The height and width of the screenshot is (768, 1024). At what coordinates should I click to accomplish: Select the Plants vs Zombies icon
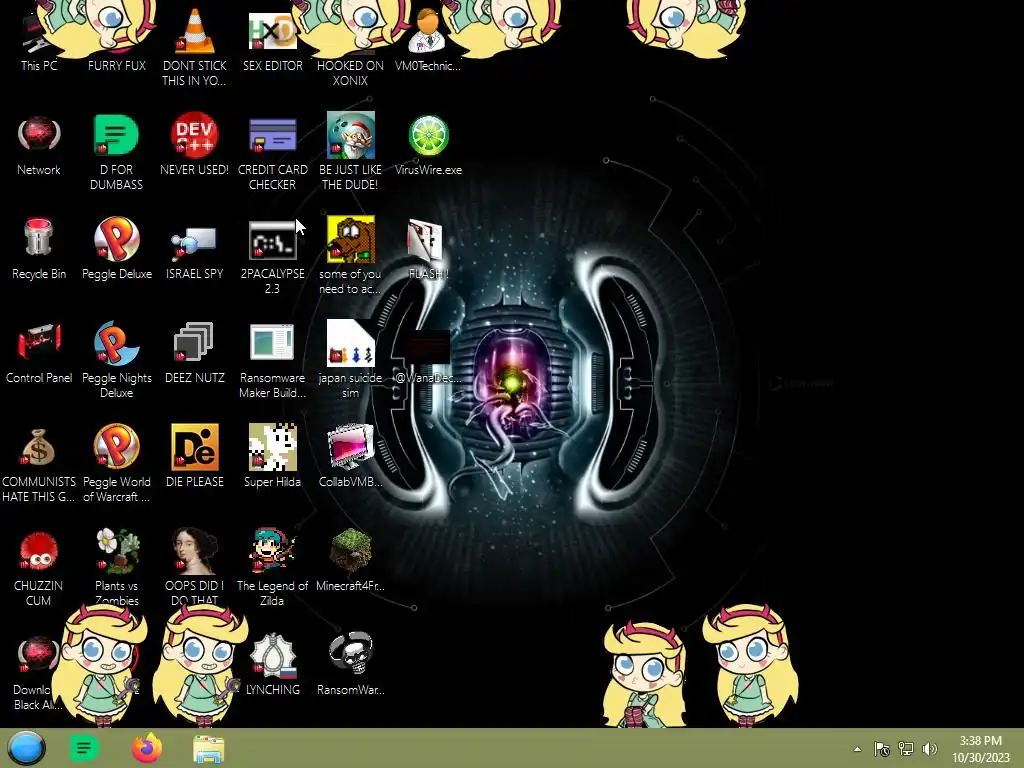click(x=116, y=567)
